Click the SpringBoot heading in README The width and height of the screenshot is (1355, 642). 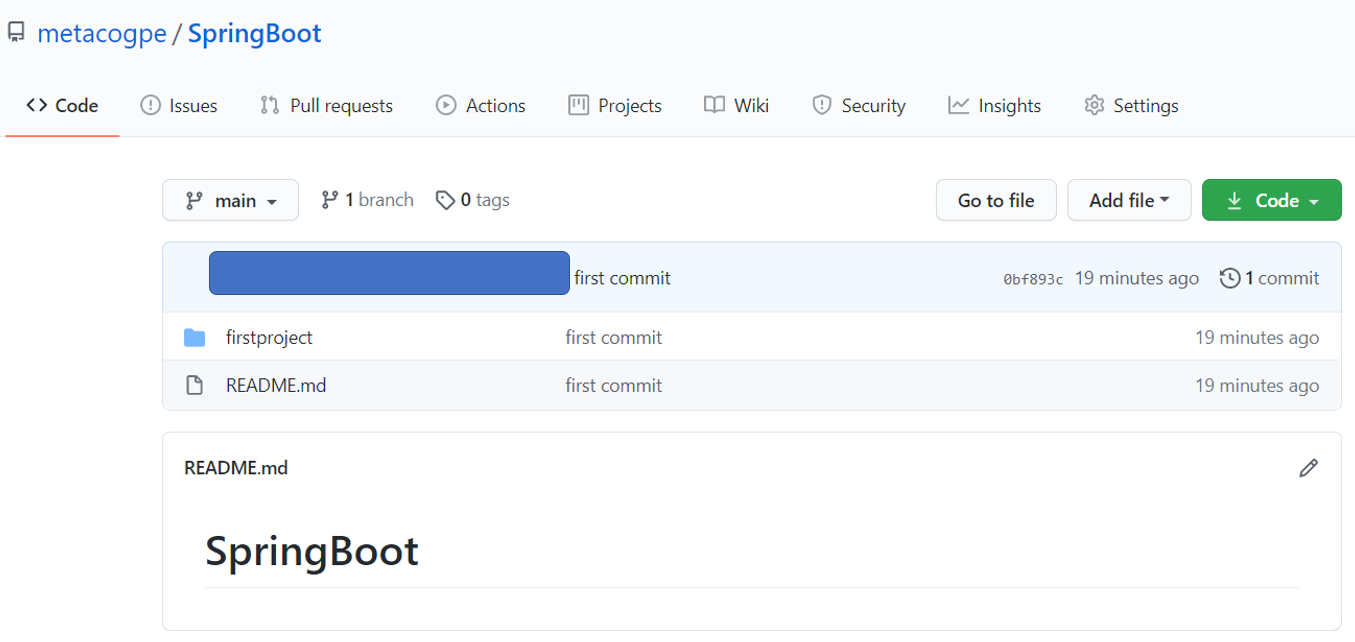click(x=312, y=551)
